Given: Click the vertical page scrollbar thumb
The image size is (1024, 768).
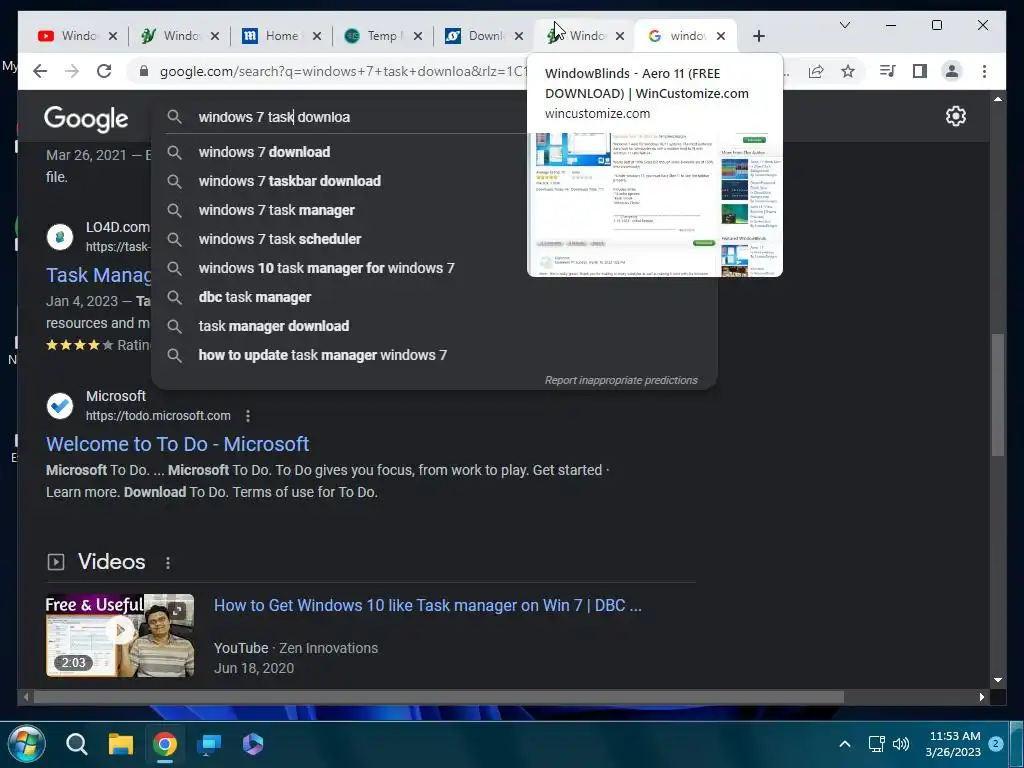Looking at the screenshot, I should coord(997,394).
